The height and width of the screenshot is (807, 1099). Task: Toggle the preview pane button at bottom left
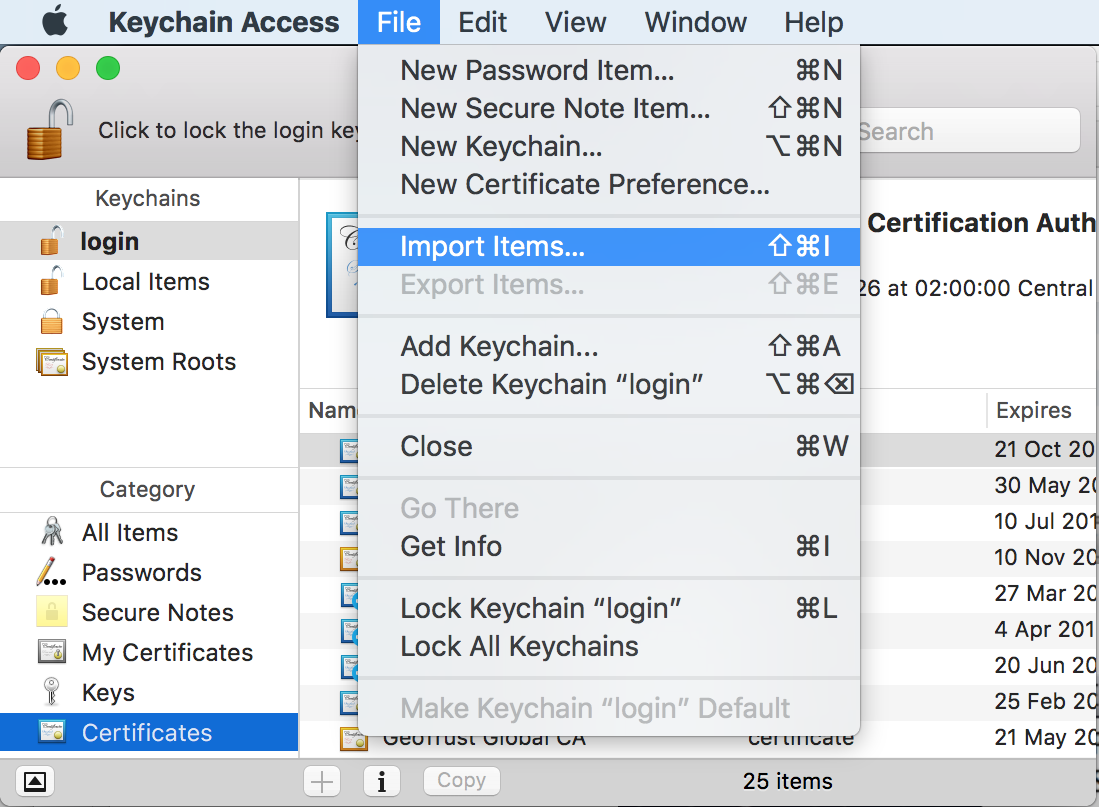[x=35, y=781]
